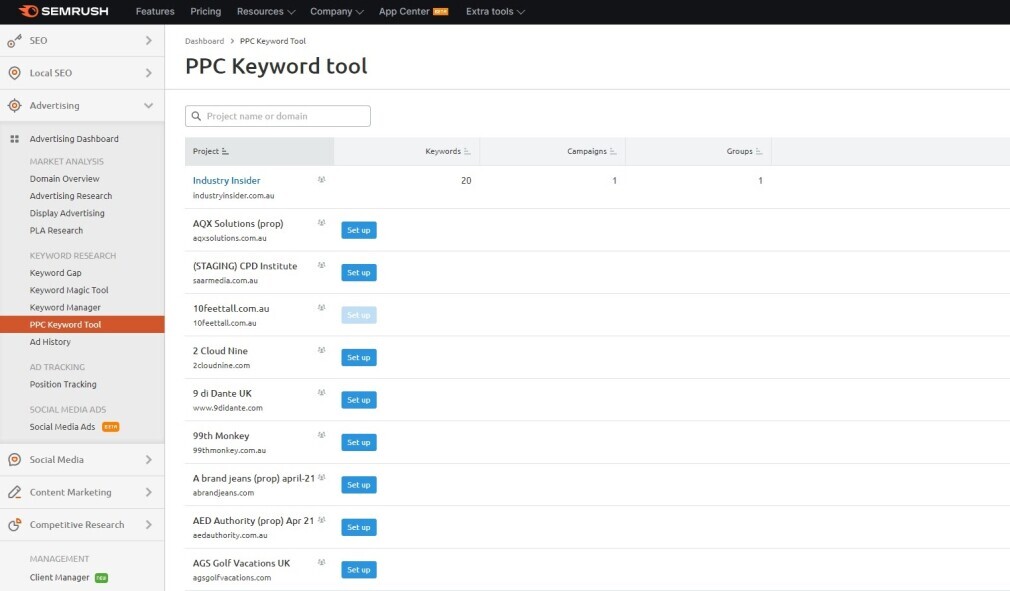Open Keyword Manager in sidebar
The image size is (1010, 591).
(65, 308)
